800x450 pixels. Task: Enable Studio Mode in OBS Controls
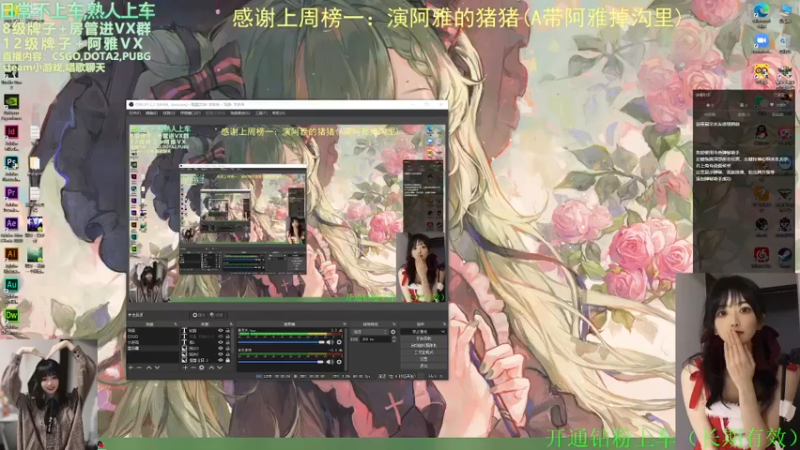pyautogui.click(x=424, y=352)
